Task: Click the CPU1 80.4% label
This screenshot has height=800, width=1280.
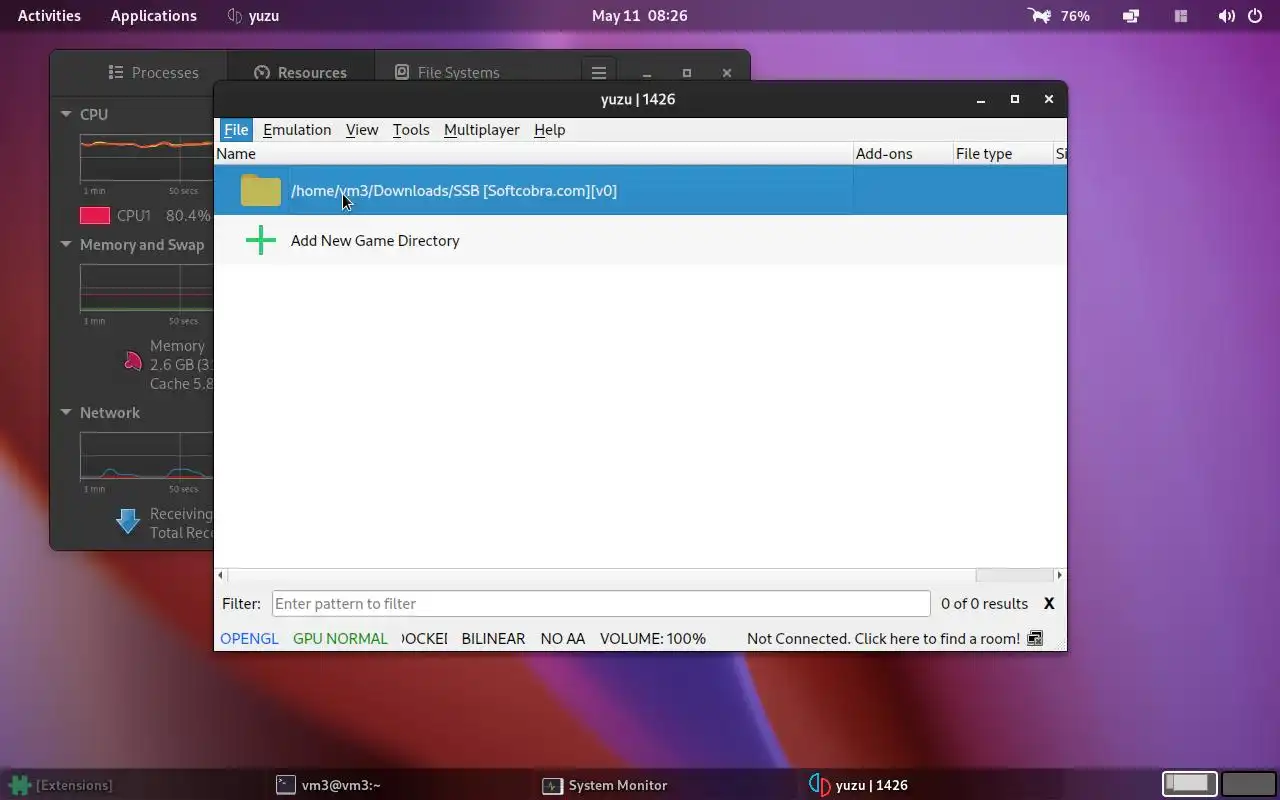Action: [x=163, y=215]
